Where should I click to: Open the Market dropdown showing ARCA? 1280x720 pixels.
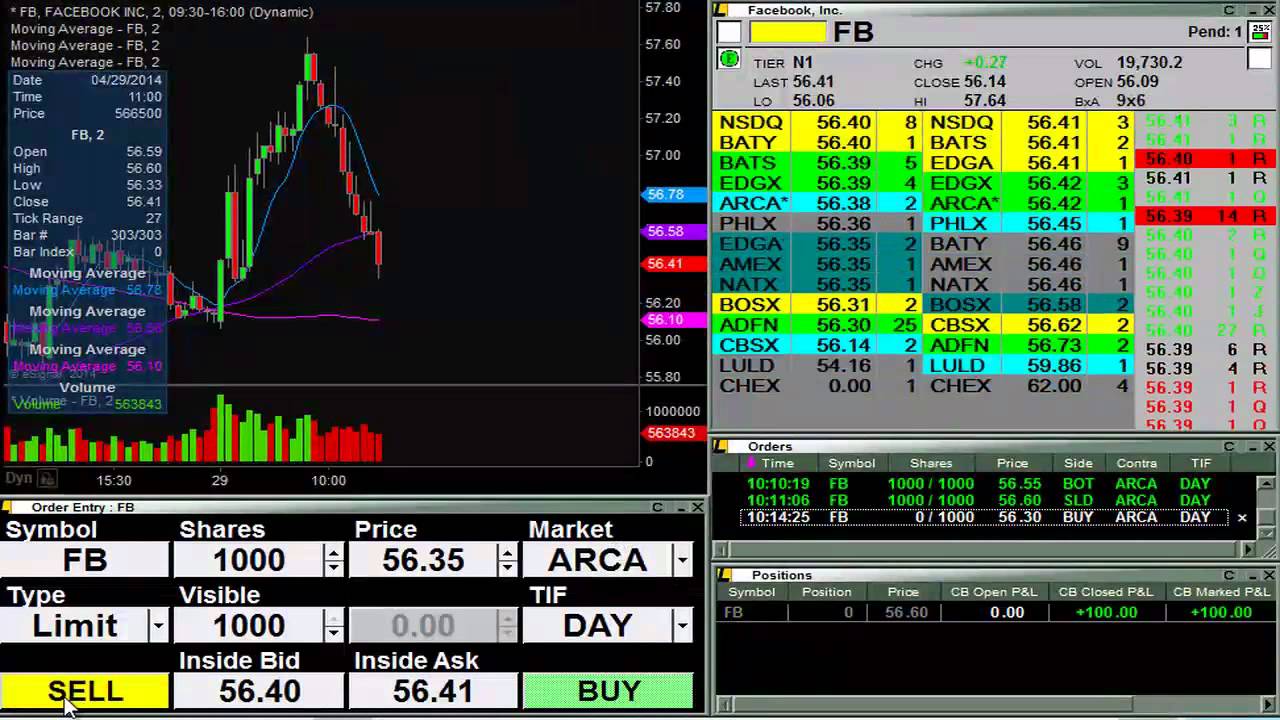(x=682, y=560)
